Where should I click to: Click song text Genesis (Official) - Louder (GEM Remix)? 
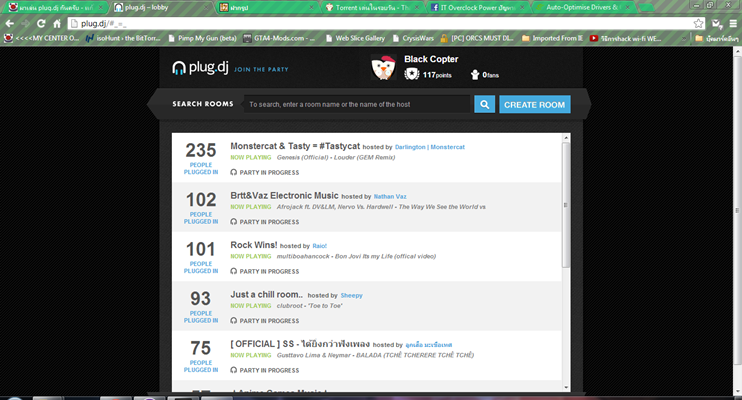pyautogui.click(x=336, y=158)
